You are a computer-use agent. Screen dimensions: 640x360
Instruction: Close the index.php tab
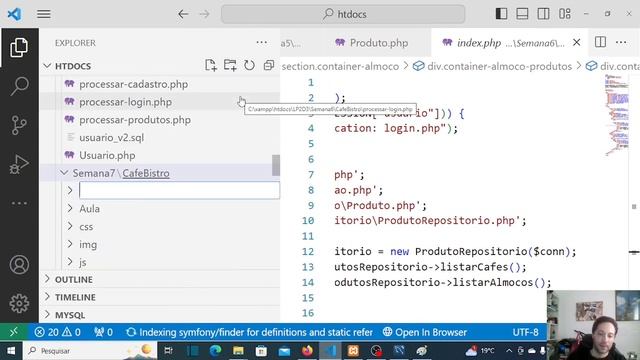pos(576,42)
